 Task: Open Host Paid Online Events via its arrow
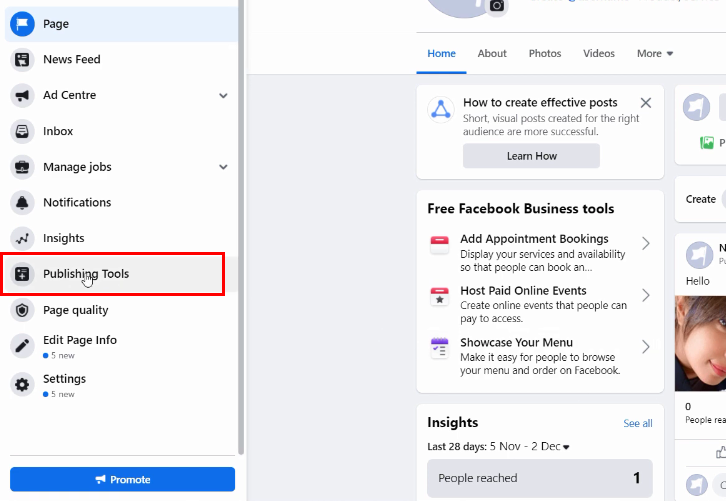coord(645,295)
